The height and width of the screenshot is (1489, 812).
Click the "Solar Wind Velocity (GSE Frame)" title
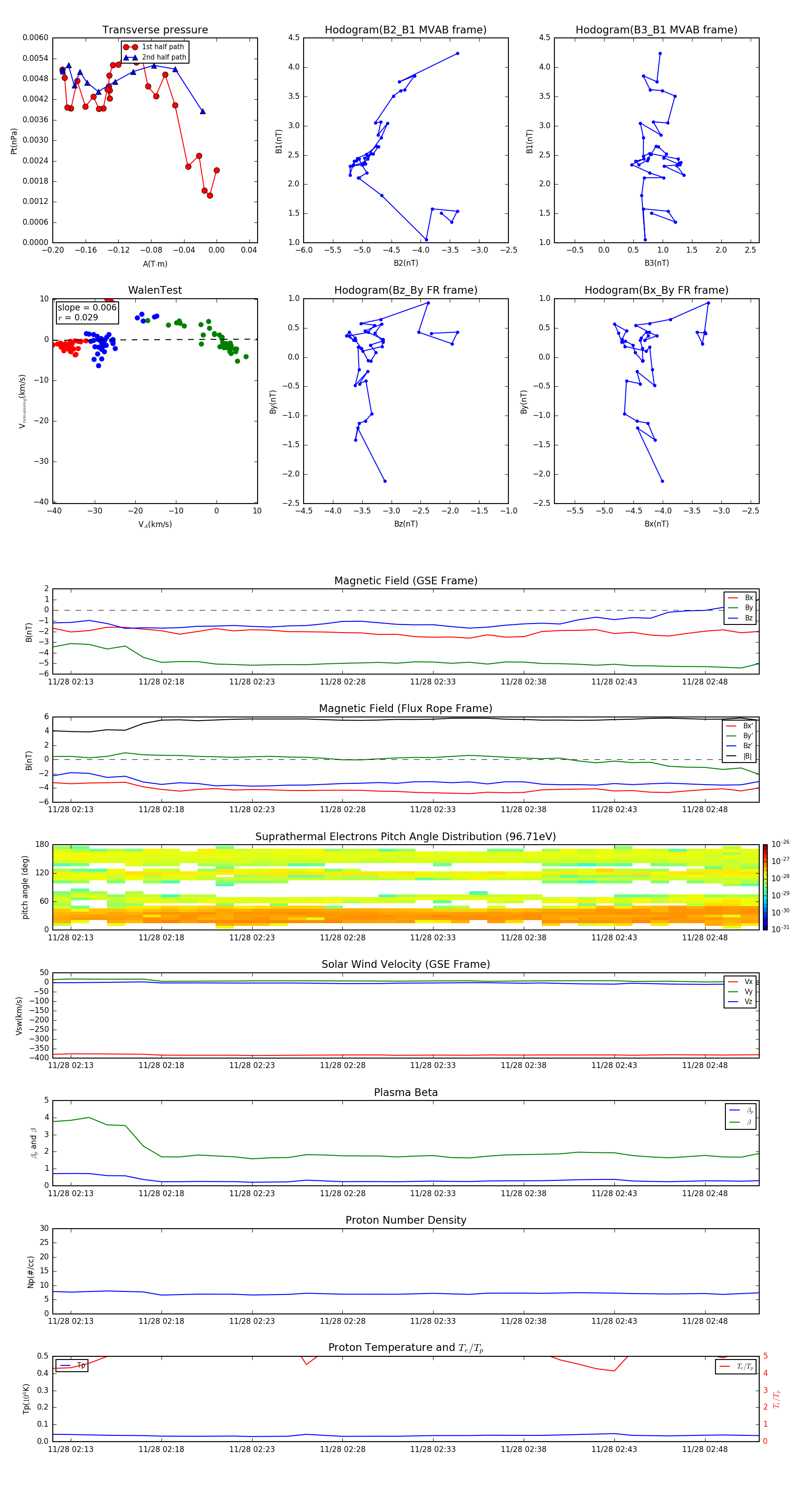[406, 965]
